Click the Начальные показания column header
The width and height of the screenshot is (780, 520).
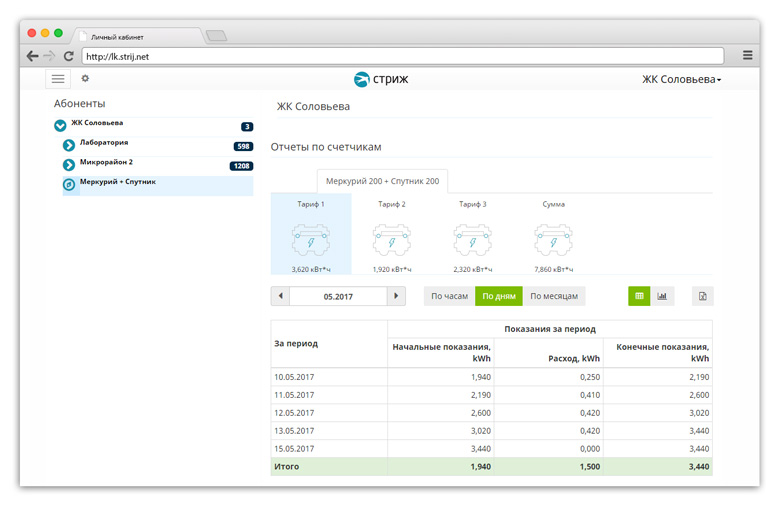[x=441, y=353]
